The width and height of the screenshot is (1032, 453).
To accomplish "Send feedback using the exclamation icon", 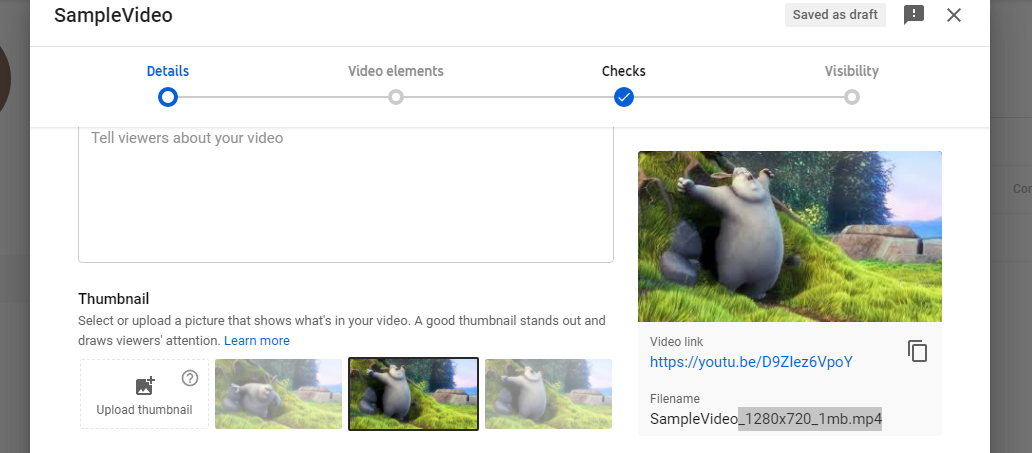I will (x=914, y=14).
